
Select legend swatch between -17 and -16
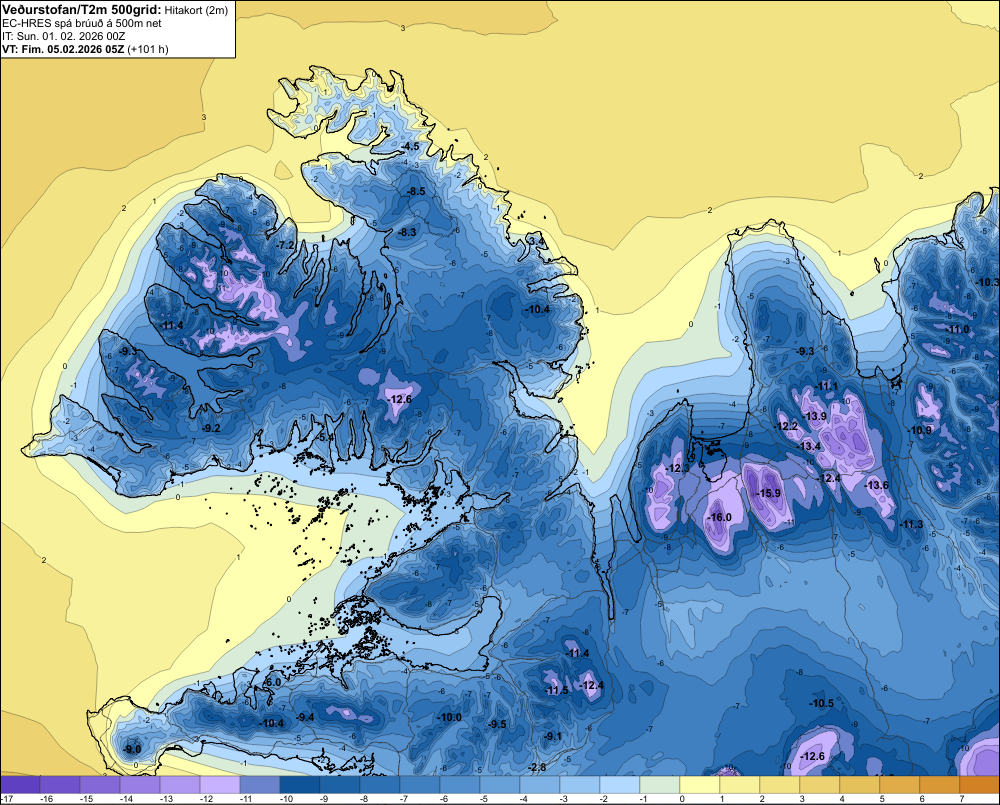coord(20,785)
